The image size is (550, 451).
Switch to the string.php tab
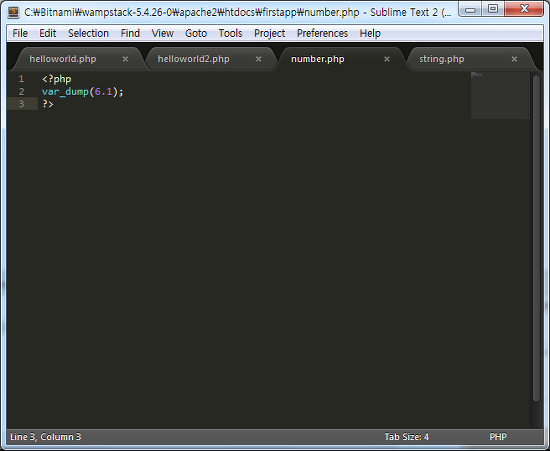pyautogui.click(x=442, y=59)
